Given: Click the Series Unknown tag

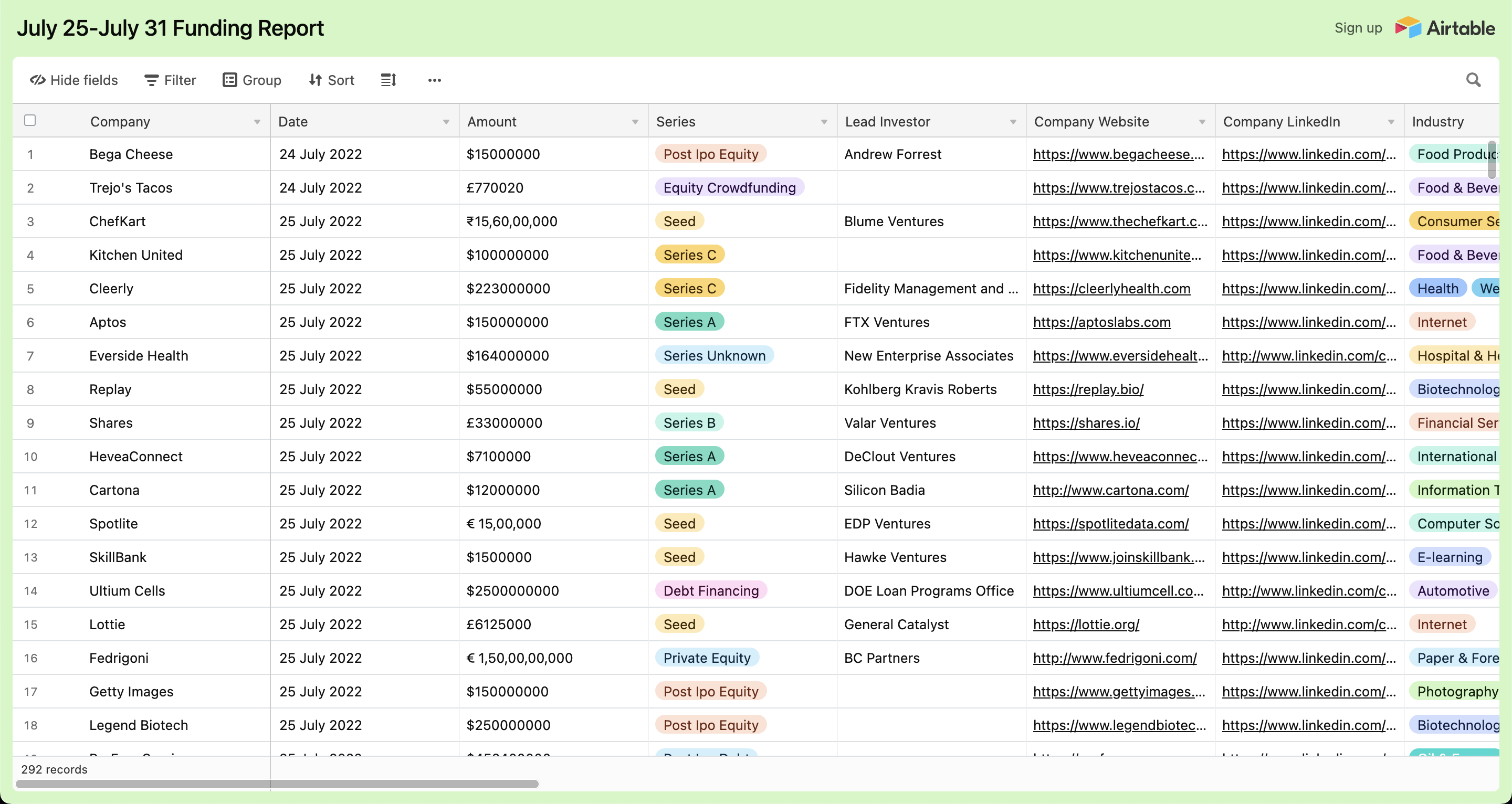Looking at the screenshot, I should (715, 356).
